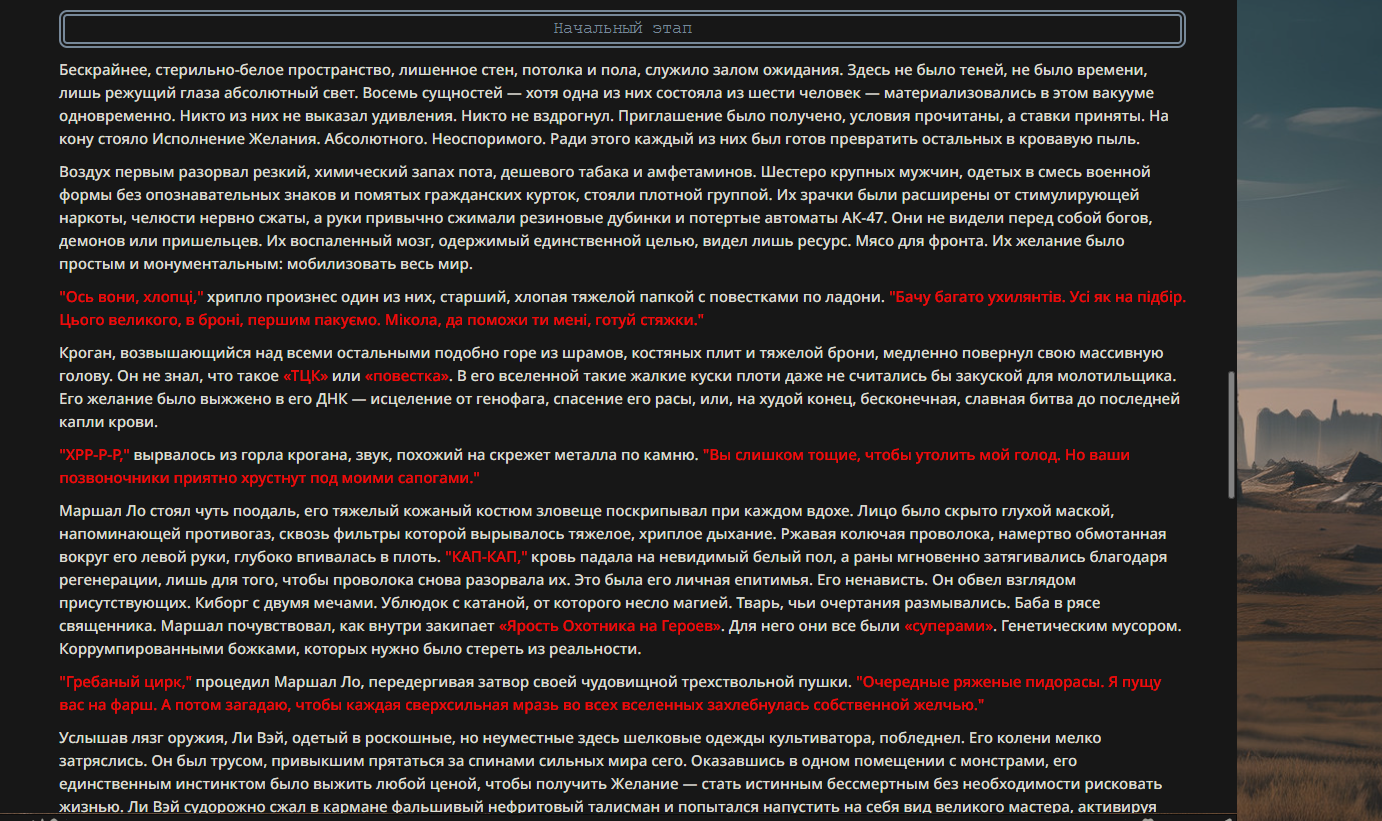Click the red word «суперами»
This screenshot has height=821, width=1382.
(x=951, y=627)
